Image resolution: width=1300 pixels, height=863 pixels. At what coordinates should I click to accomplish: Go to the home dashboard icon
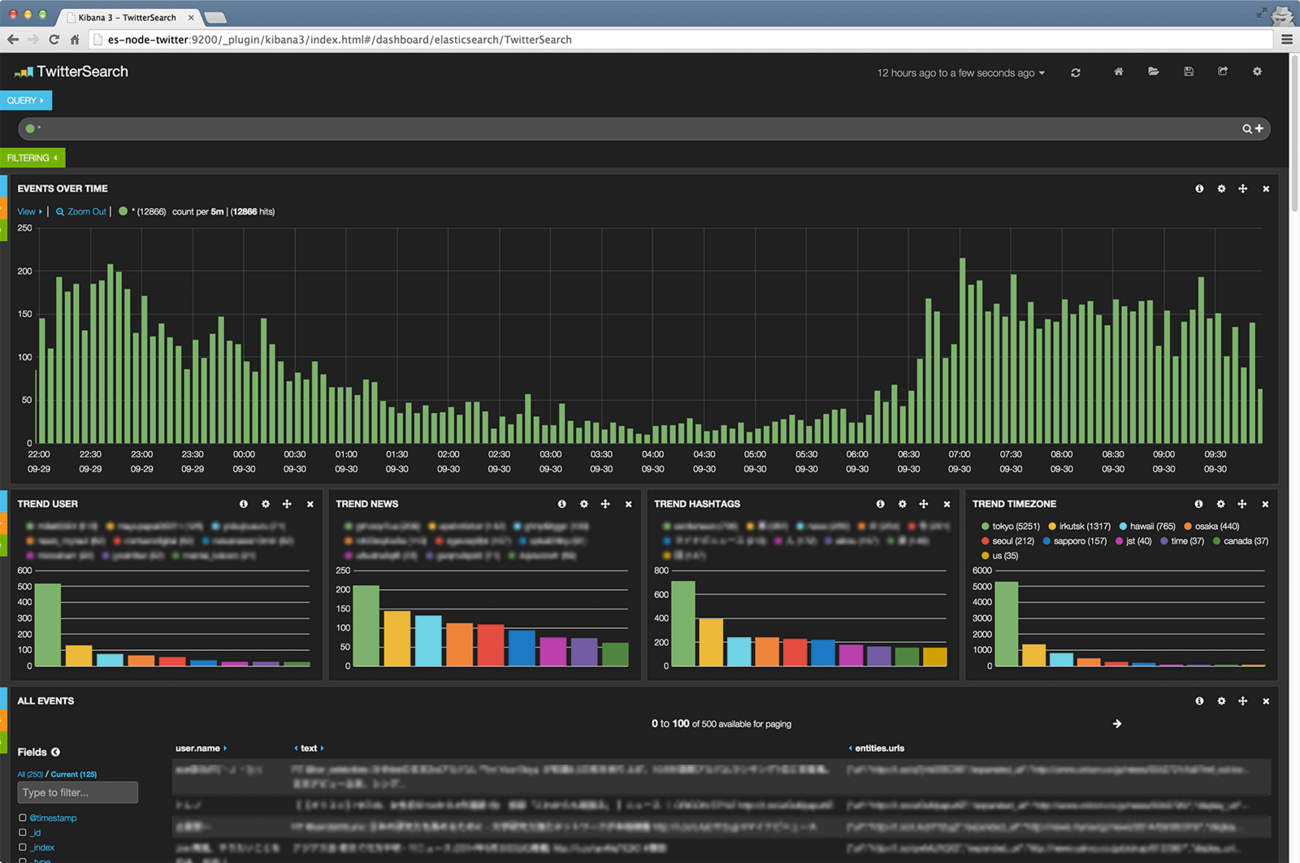coord(1118,72)
